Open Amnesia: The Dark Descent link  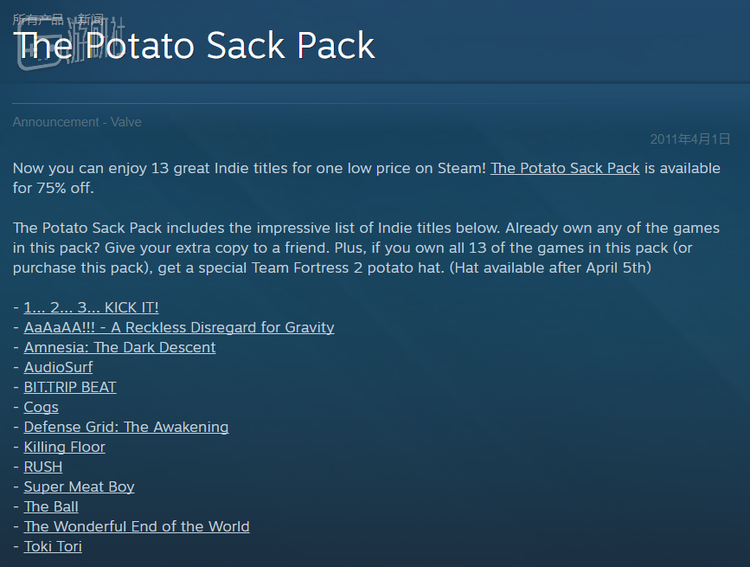[119, 347]
